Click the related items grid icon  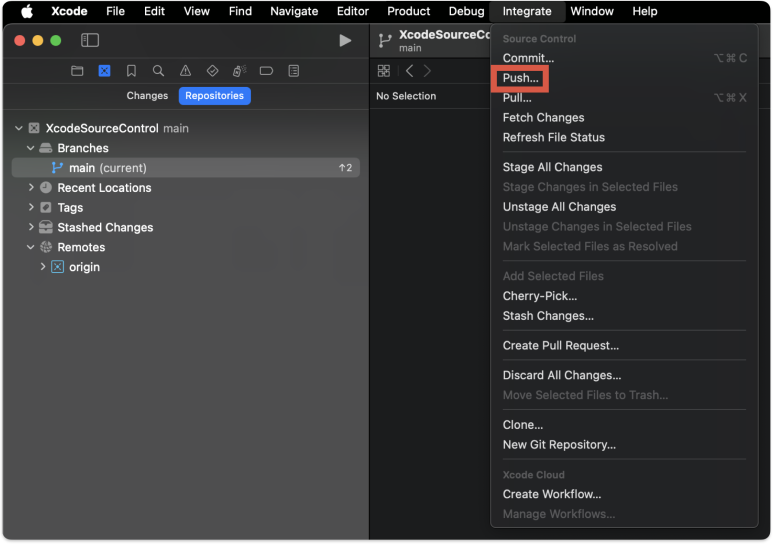[384, 71]
